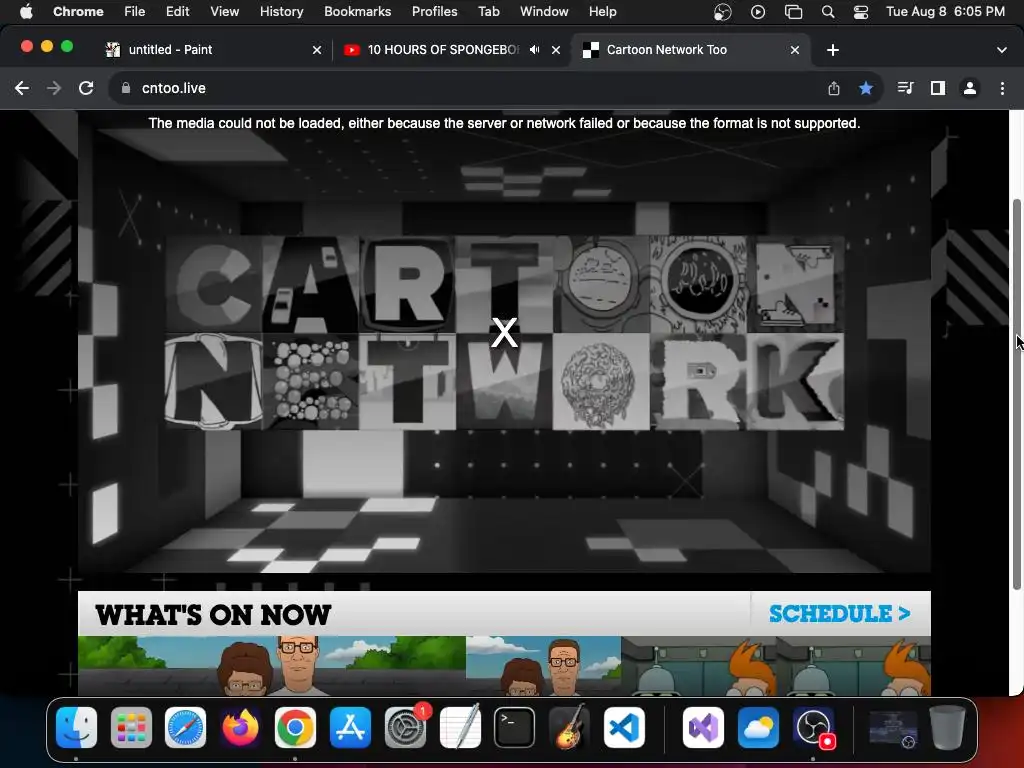Click the menu bar date and time
Screen dimensions: 1024x768
click(945, 12)
